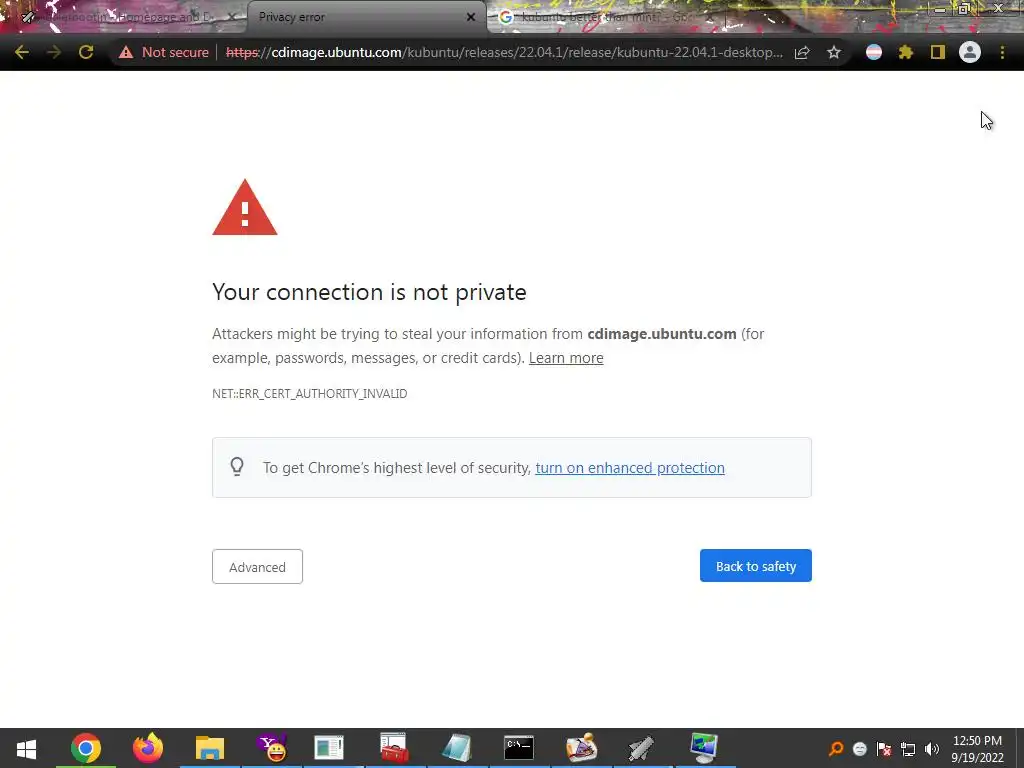Open the rocket taskbar app
Screen dimensions: 1024x768
pos(641,748)
